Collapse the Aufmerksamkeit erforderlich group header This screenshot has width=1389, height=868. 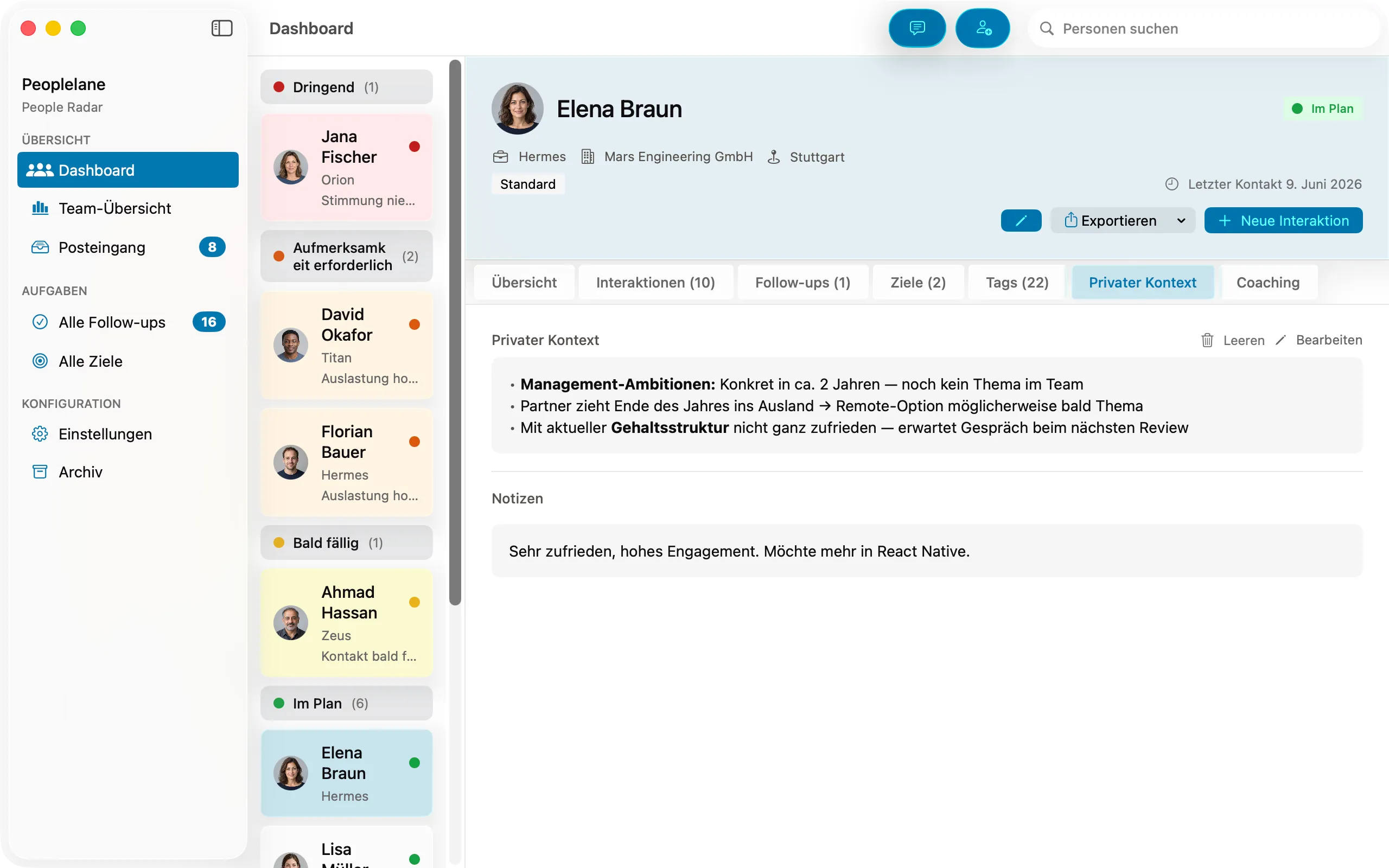(346, 256)
